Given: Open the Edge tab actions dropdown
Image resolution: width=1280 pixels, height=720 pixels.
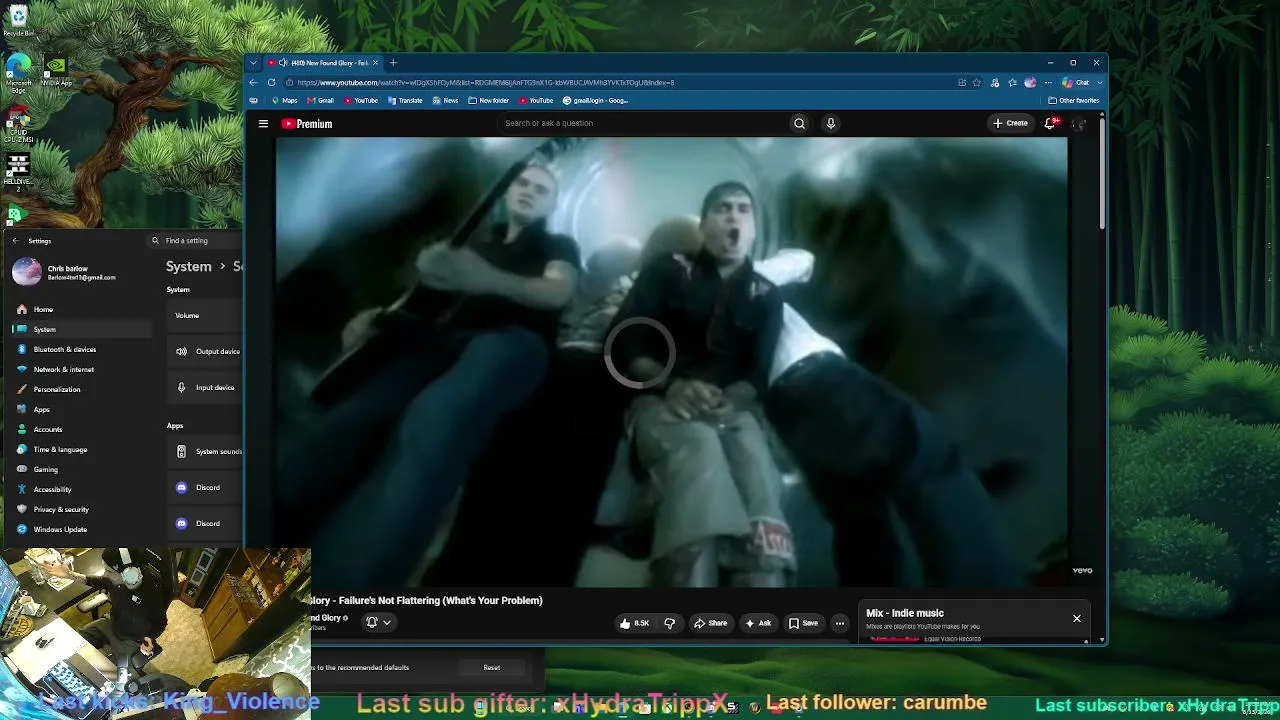Looking at the screenshot, I should pos(254,63).
